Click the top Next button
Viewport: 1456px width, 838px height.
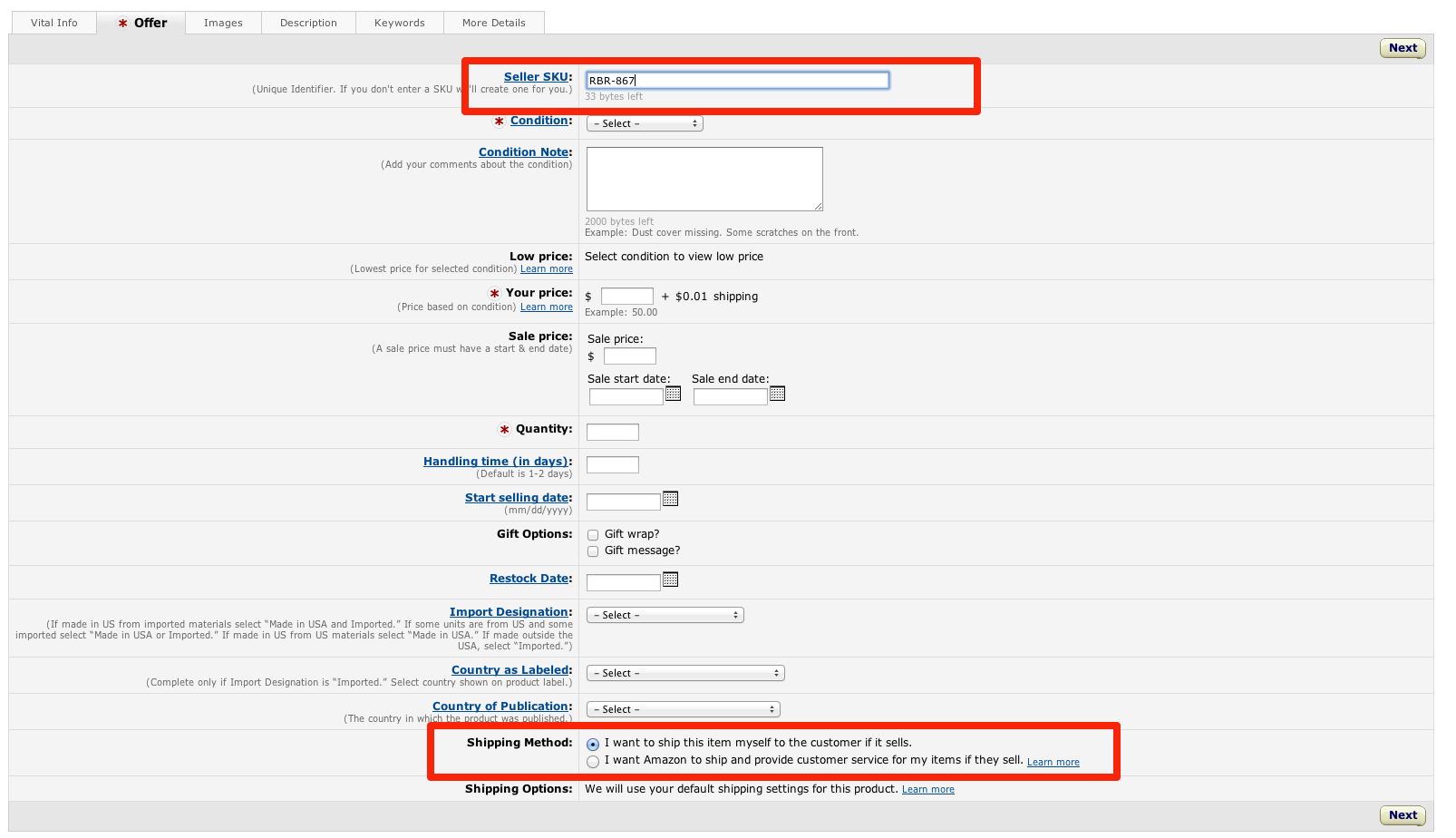point(1403,48)
